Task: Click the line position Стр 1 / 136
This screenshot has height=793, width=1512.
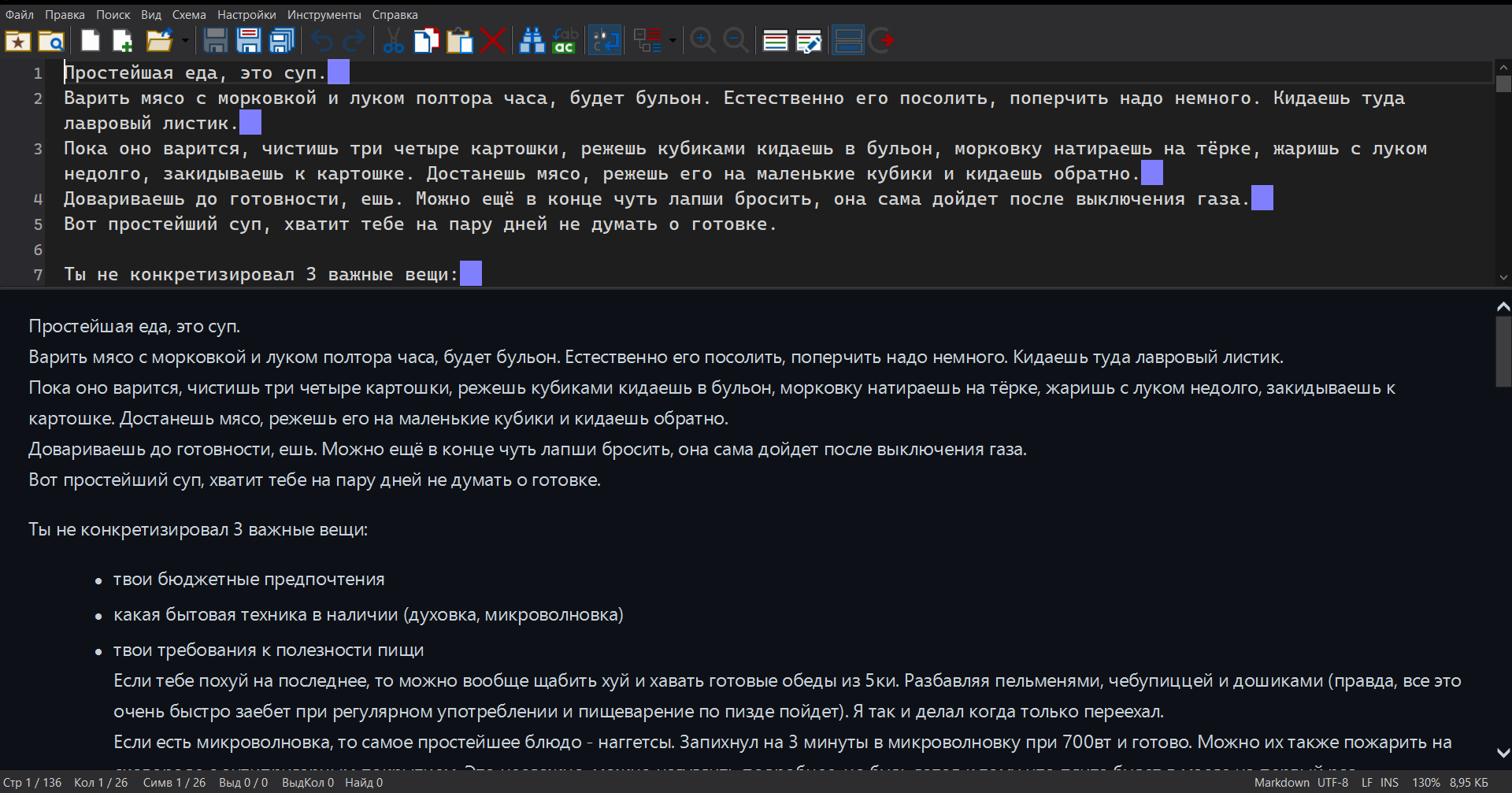Action: pos(32,783)
